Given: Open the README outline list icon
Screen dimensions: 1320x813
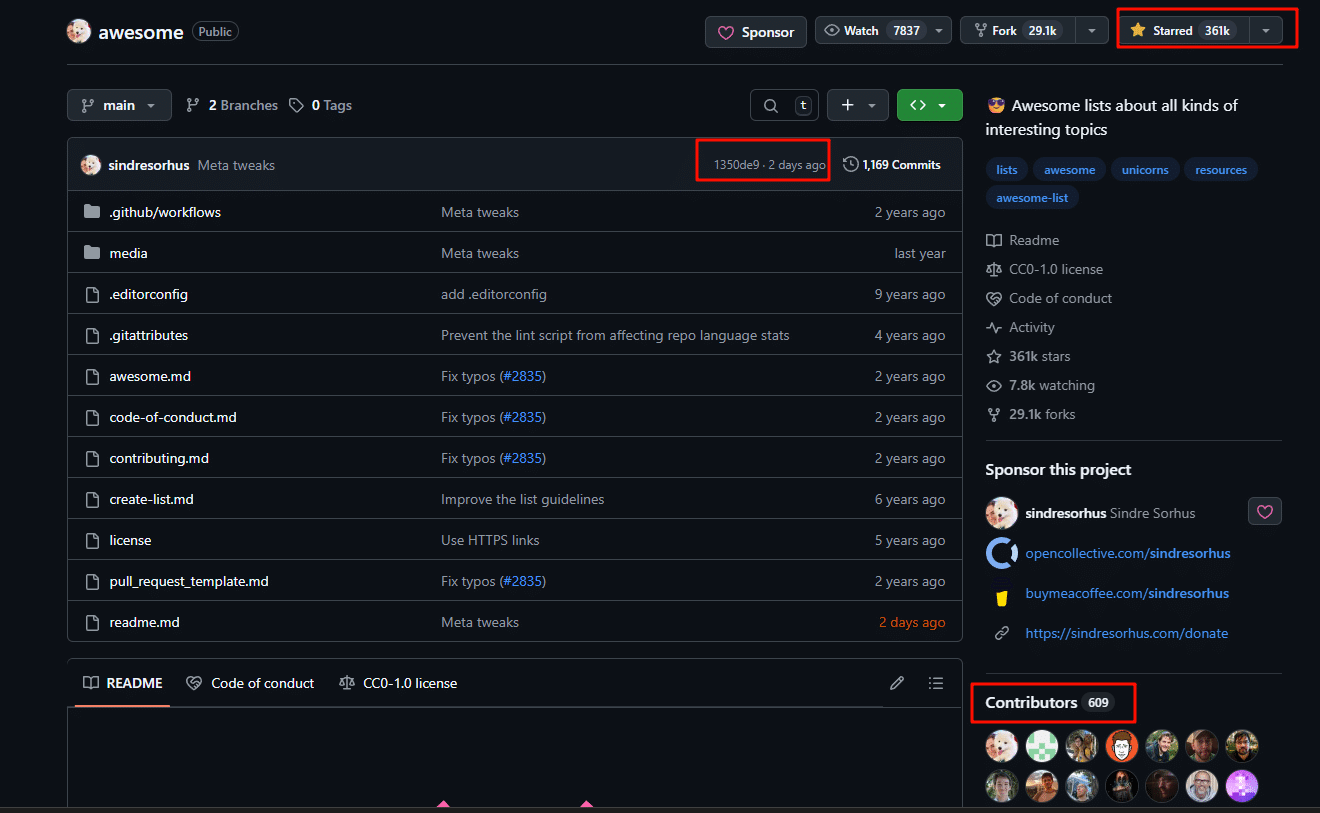Looking at the screenshot, I should (x=936, y=683).
